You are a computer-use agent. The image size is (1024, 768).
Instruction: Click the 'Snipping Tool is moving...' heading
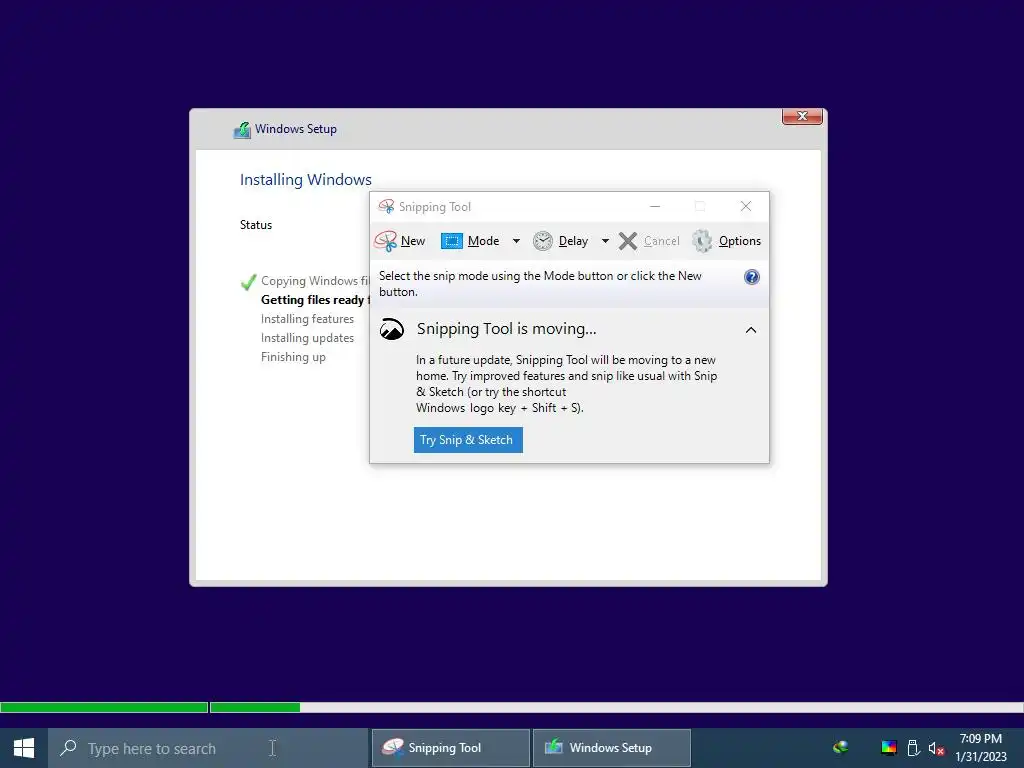[x=507, y=328]
